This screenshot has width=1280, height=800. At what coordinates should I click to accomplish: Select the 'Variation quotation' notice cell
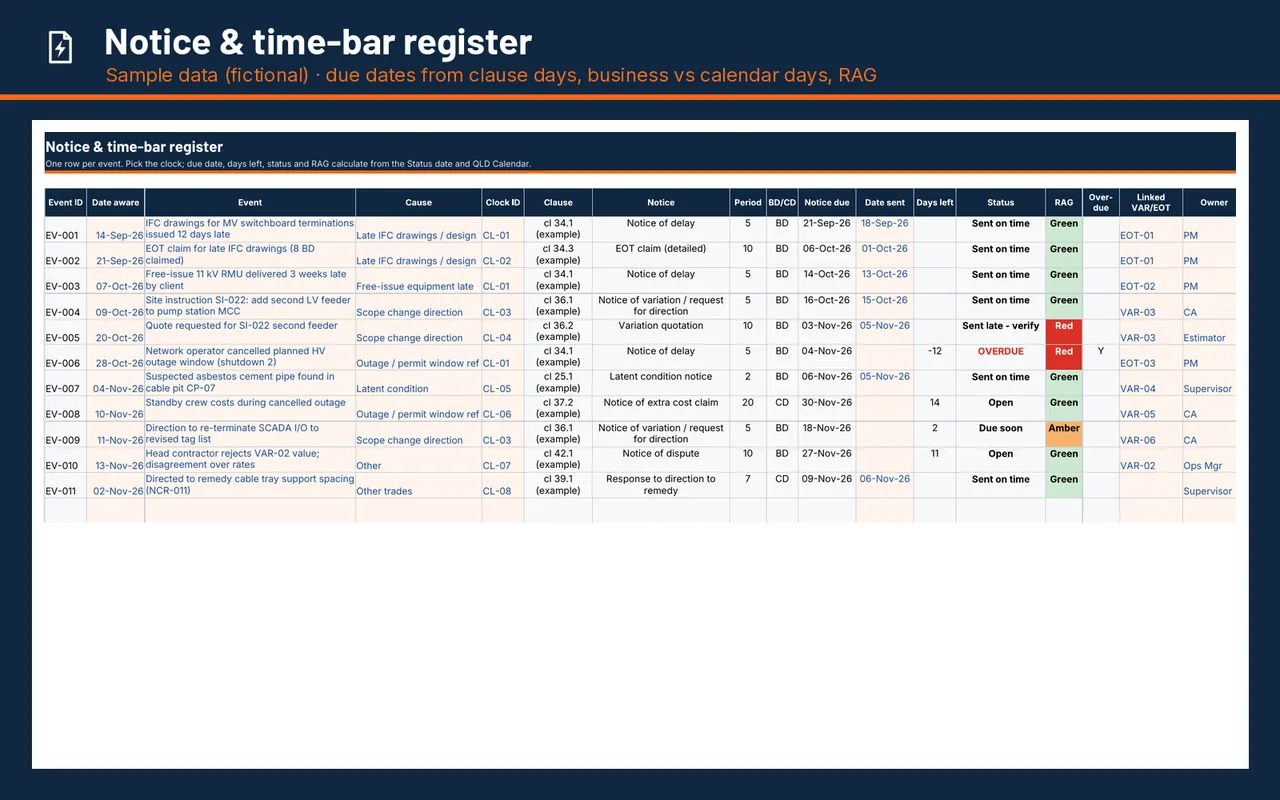click(x=661, y=331)
